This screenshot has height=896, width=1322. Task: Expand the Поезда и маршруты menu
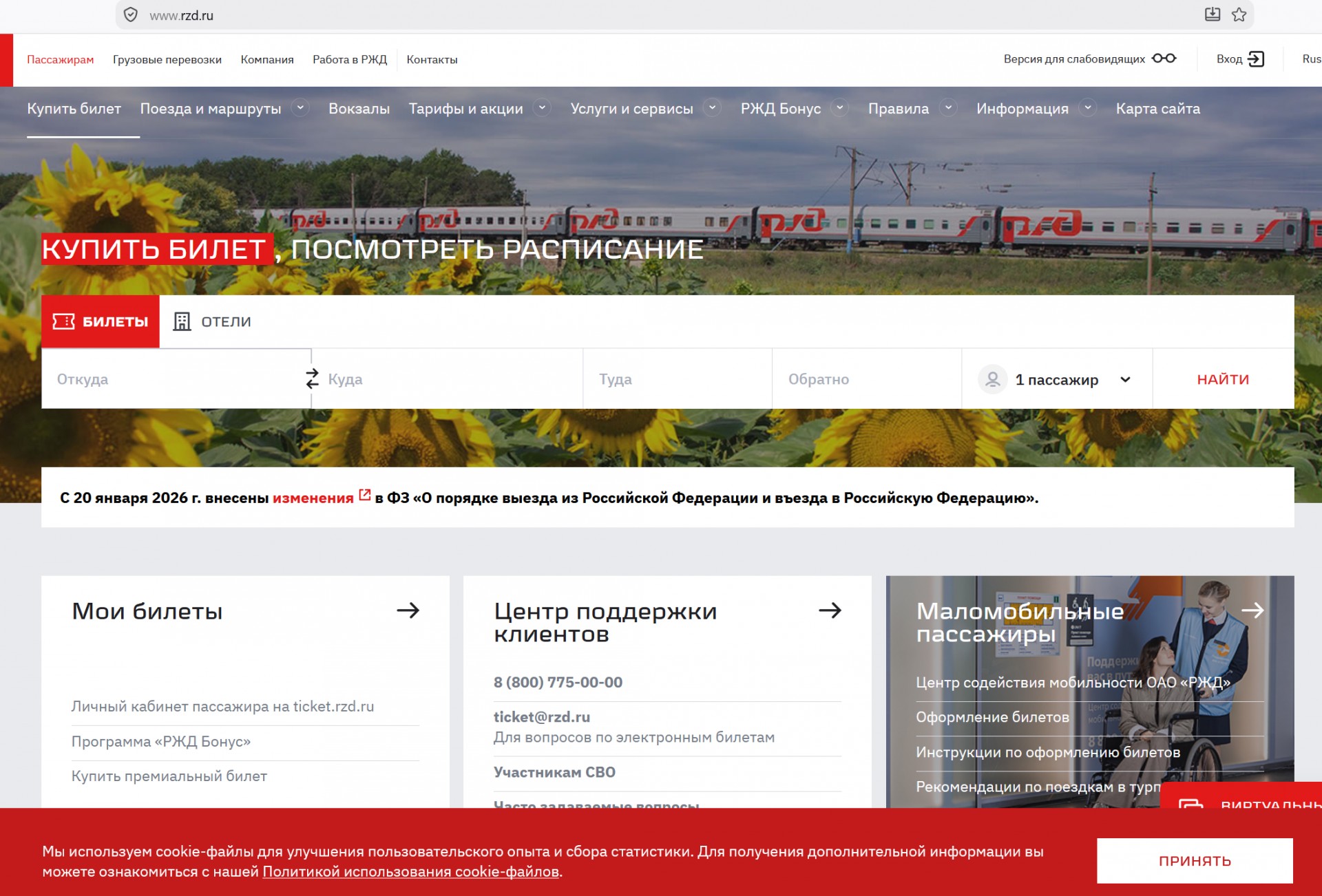point(300,108)
